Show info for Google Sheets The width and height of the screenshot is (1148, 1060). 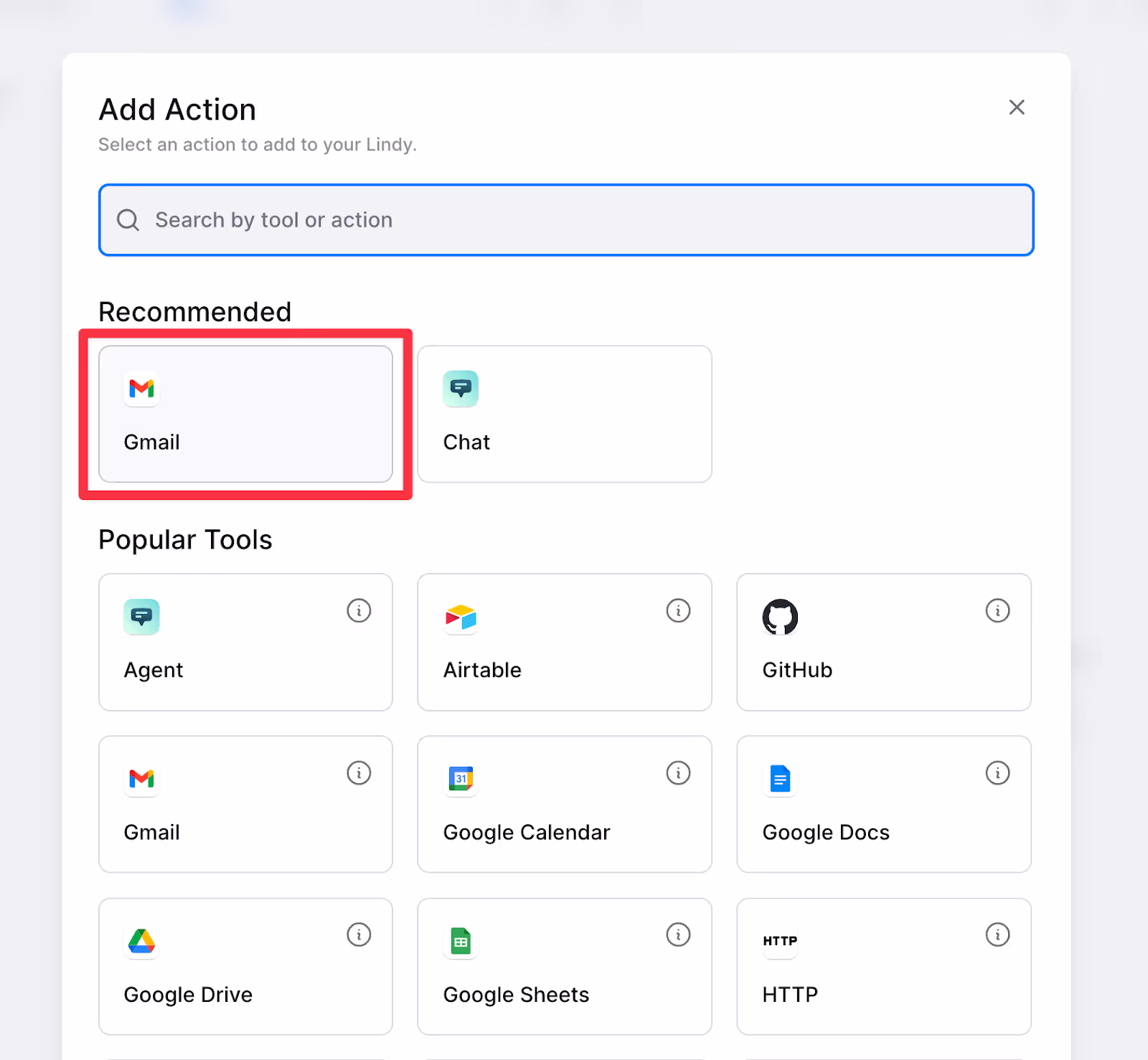pos(678,934)
